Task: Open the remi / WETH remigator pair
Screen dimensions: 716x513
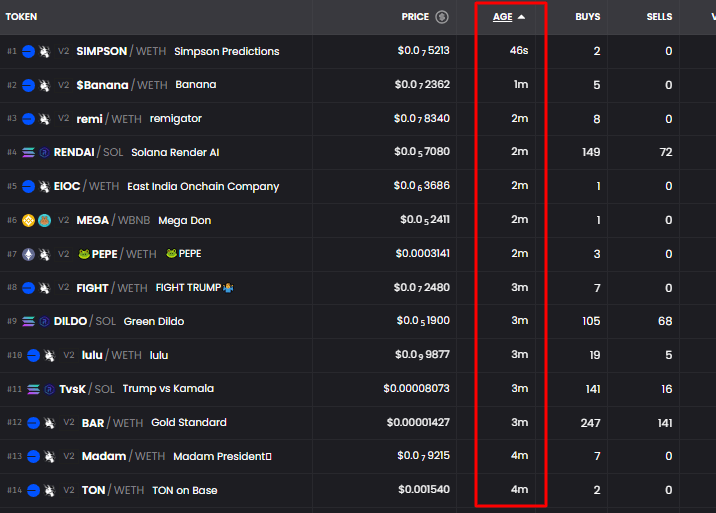Action: 358,119
